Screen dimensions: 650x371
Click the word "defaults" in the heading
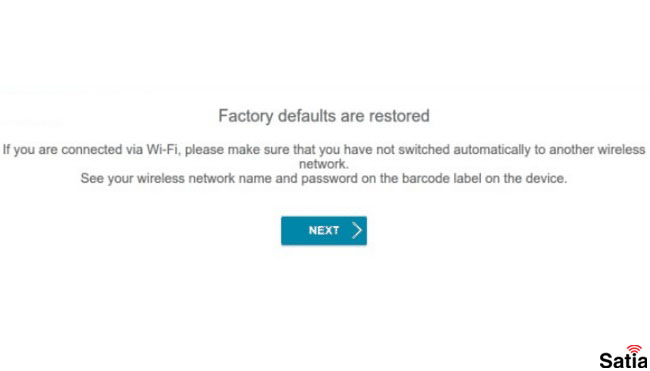pyautogui.click(x=308, y=116)
